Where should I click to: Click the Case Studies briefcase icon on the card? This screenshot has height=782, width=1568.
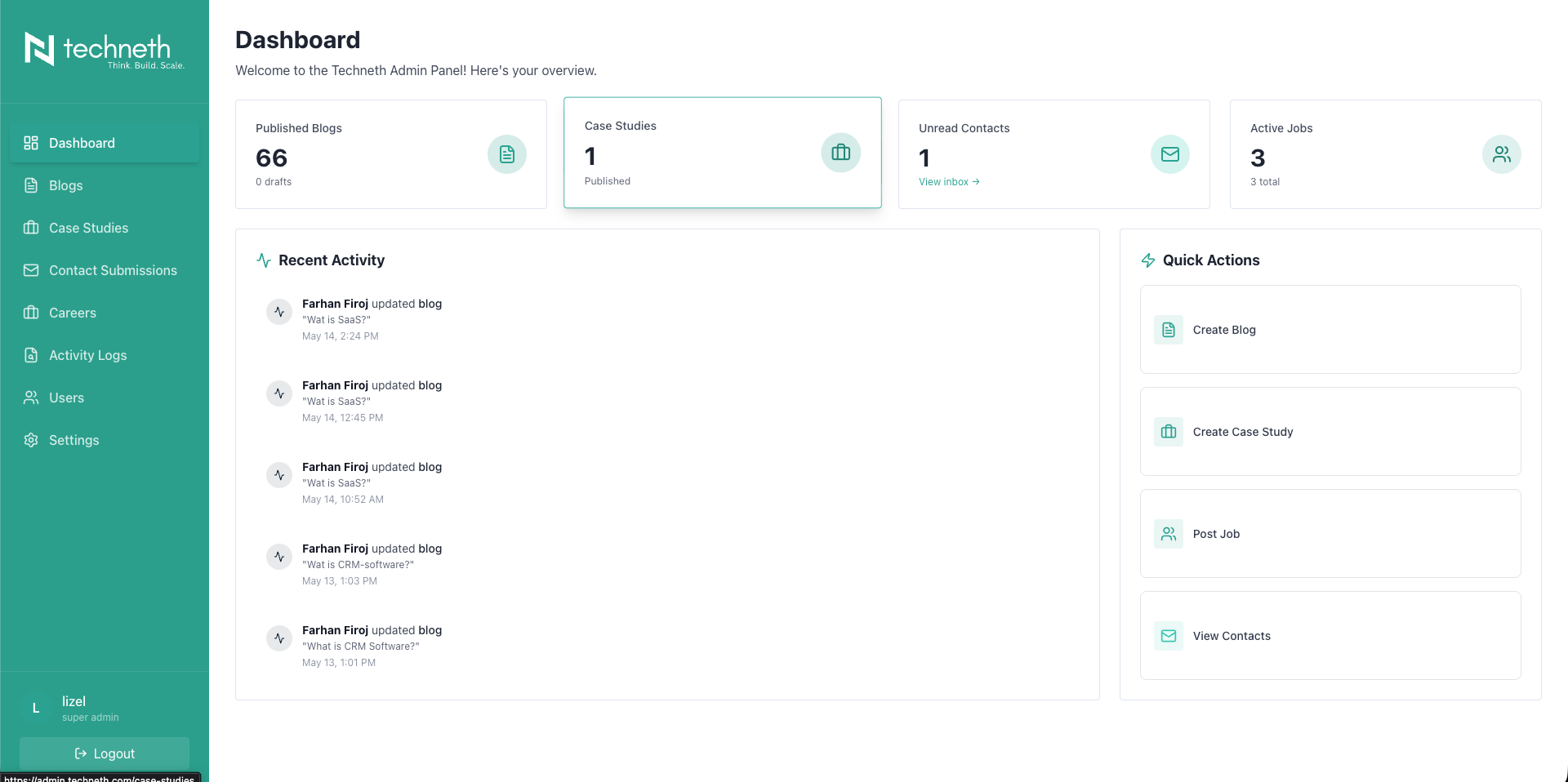click(x=841, y=153)
